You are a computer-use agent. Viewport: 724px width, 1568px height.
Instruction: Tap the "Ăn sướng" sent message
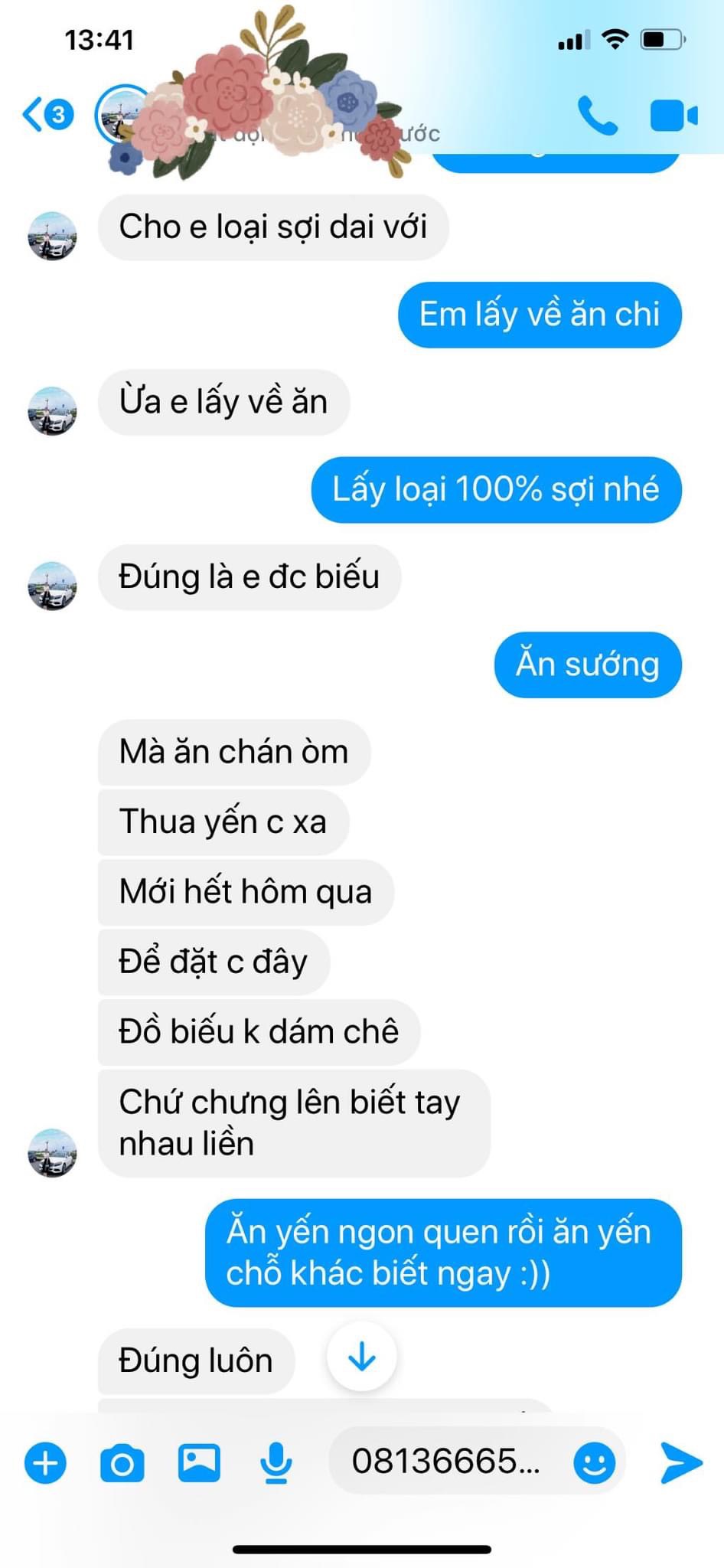click(x=588, y=665)
